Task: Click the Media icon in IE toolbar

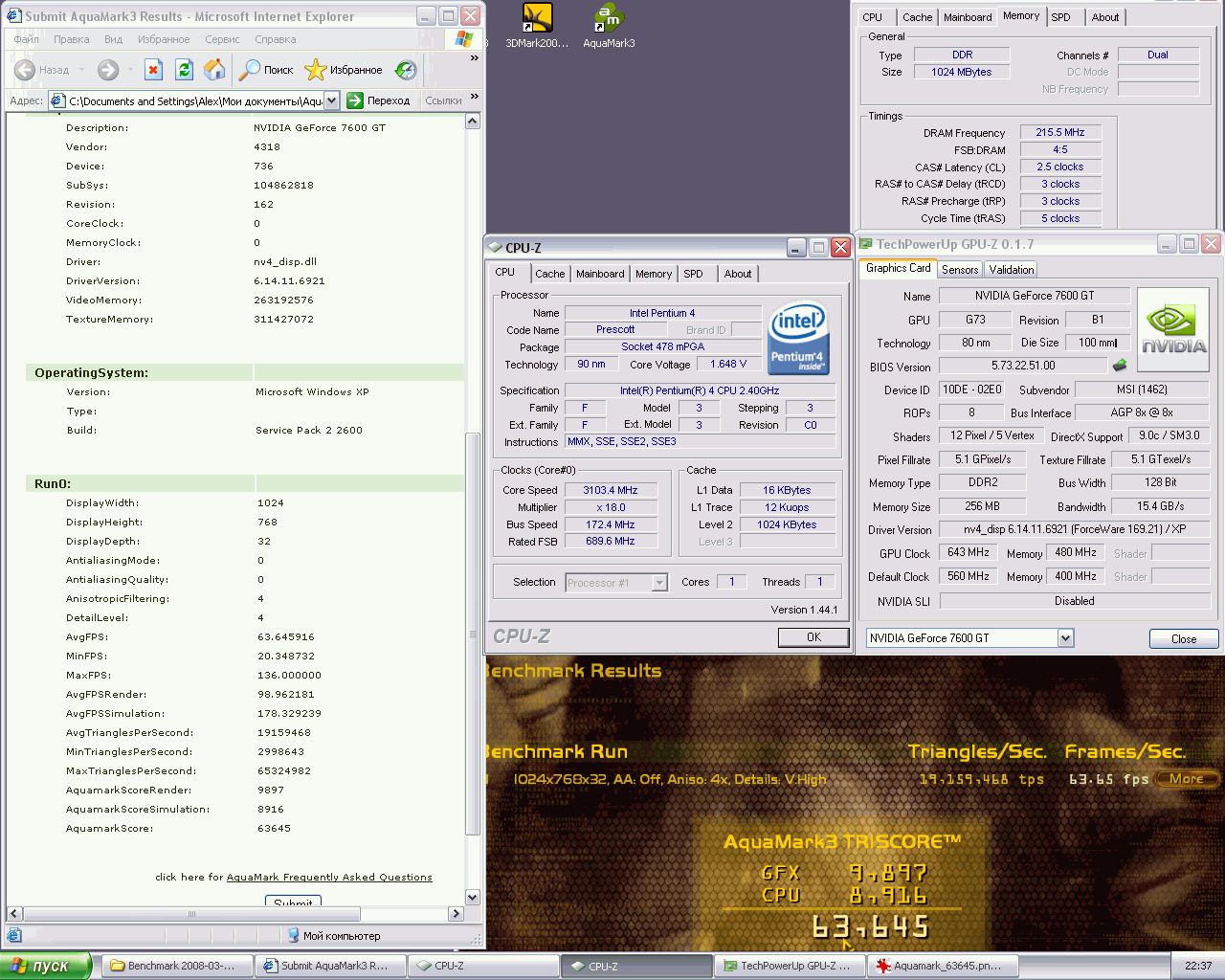Action: click(x=407, y=70)
